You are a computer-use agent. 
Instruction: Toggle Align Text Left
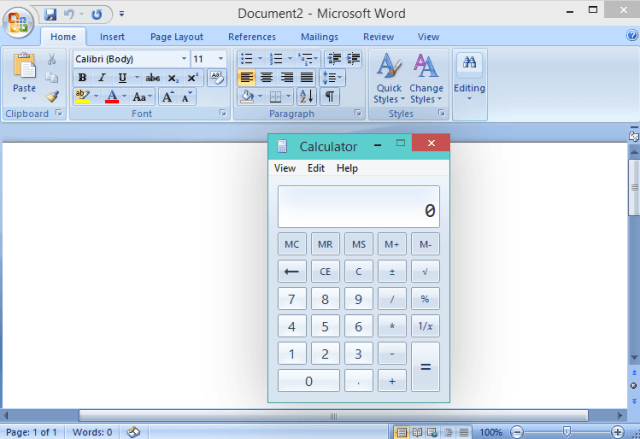tap(247, 78)
